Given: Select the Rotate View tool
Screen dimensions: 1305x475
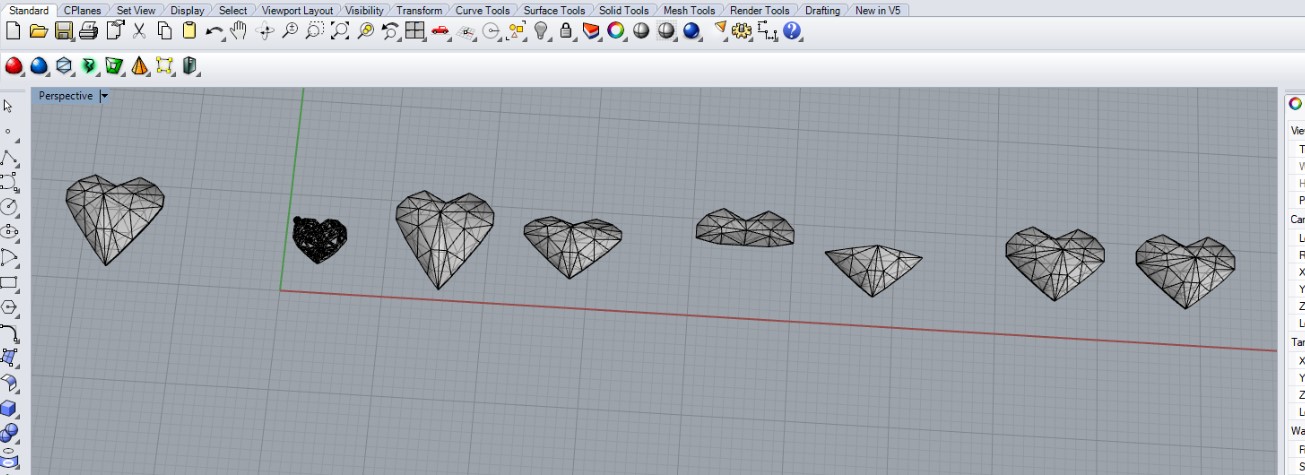Looking at the screenshot, I should 265,31.
